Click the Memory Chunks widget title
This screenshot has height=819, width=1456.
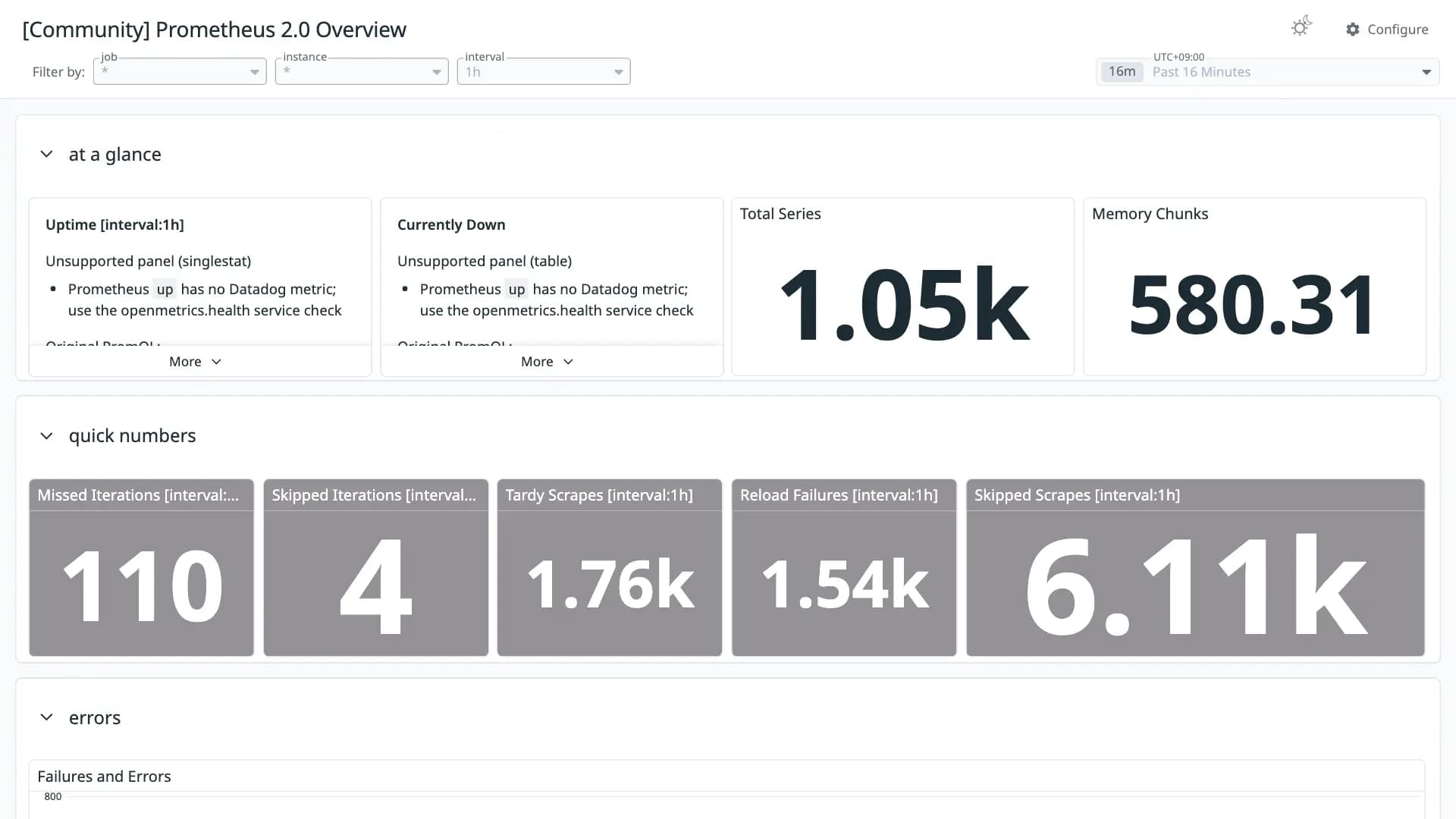click(x=1150, y=214)
